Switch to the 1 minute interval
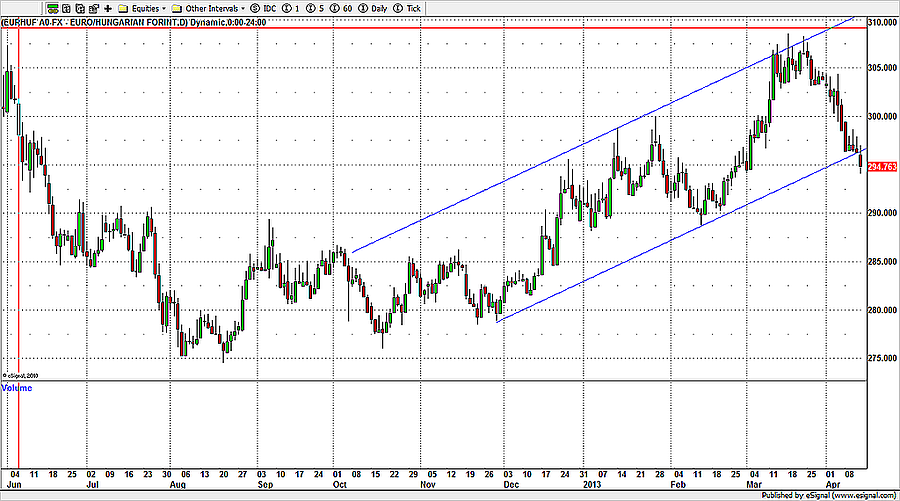900x501 pixels. pos(289,8)
